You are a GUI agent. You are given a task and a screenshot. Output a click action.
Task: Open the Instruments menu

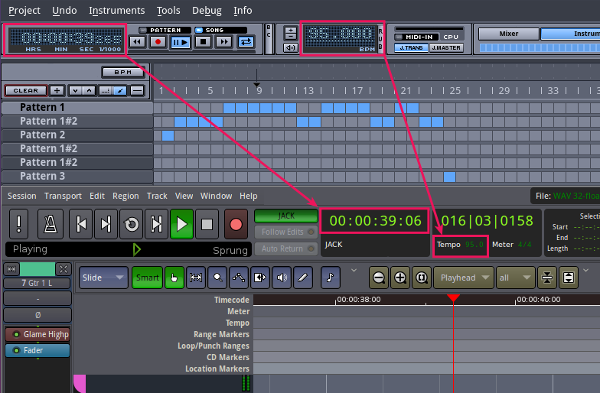coord(117,10)
